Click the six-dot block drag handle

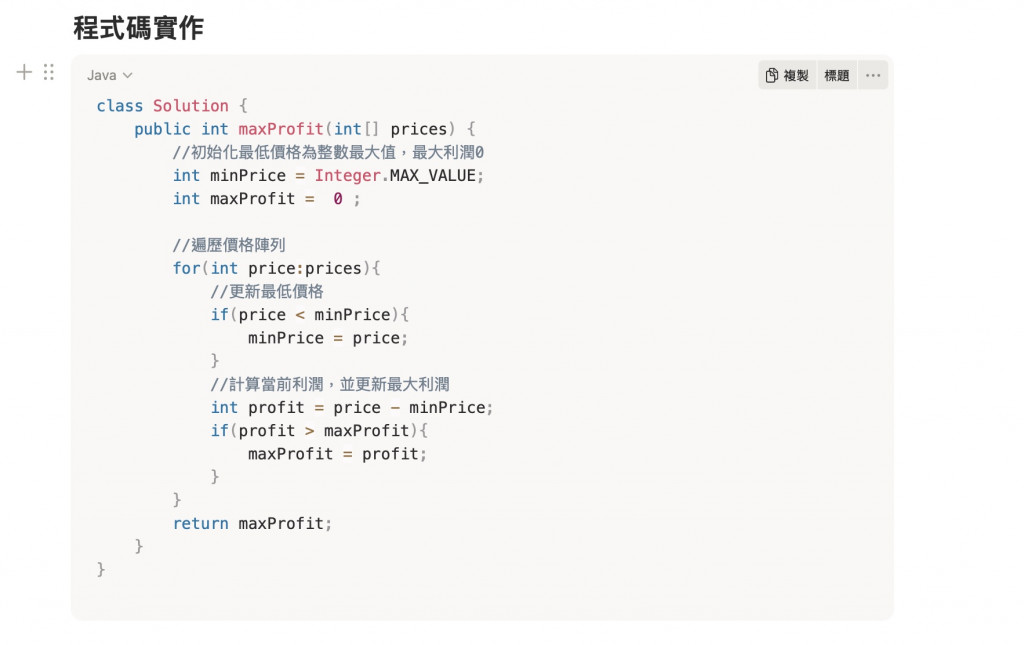pos(49,72)
